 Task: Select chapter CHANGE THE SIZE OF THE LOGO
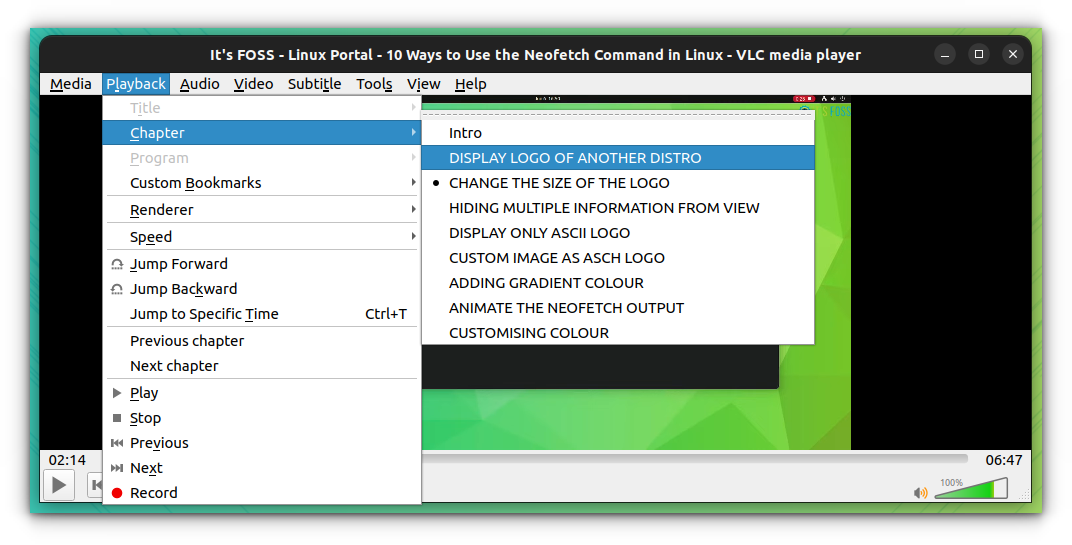click(x=559, y=183)
